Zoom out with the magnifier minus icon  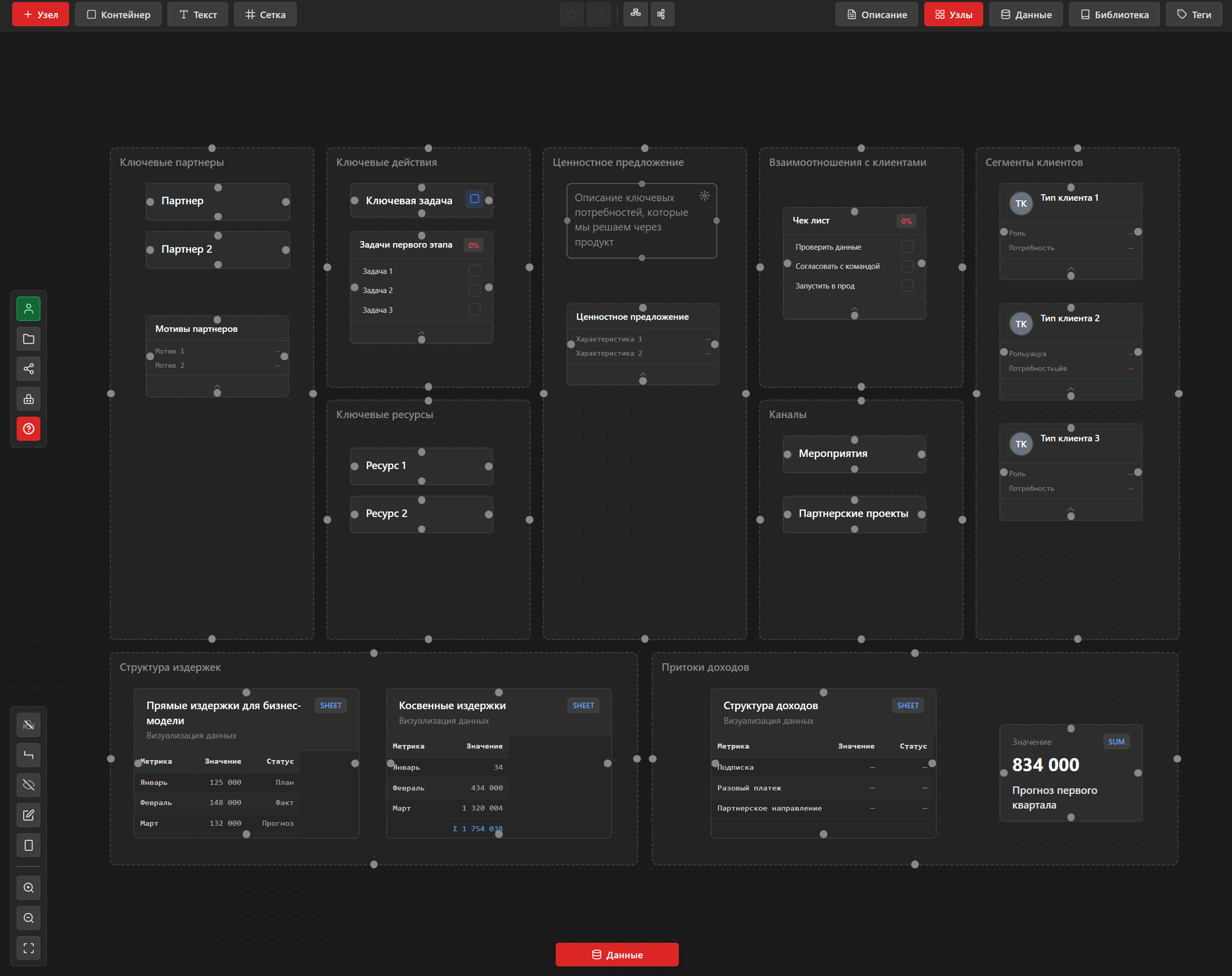tap(29, 917)
